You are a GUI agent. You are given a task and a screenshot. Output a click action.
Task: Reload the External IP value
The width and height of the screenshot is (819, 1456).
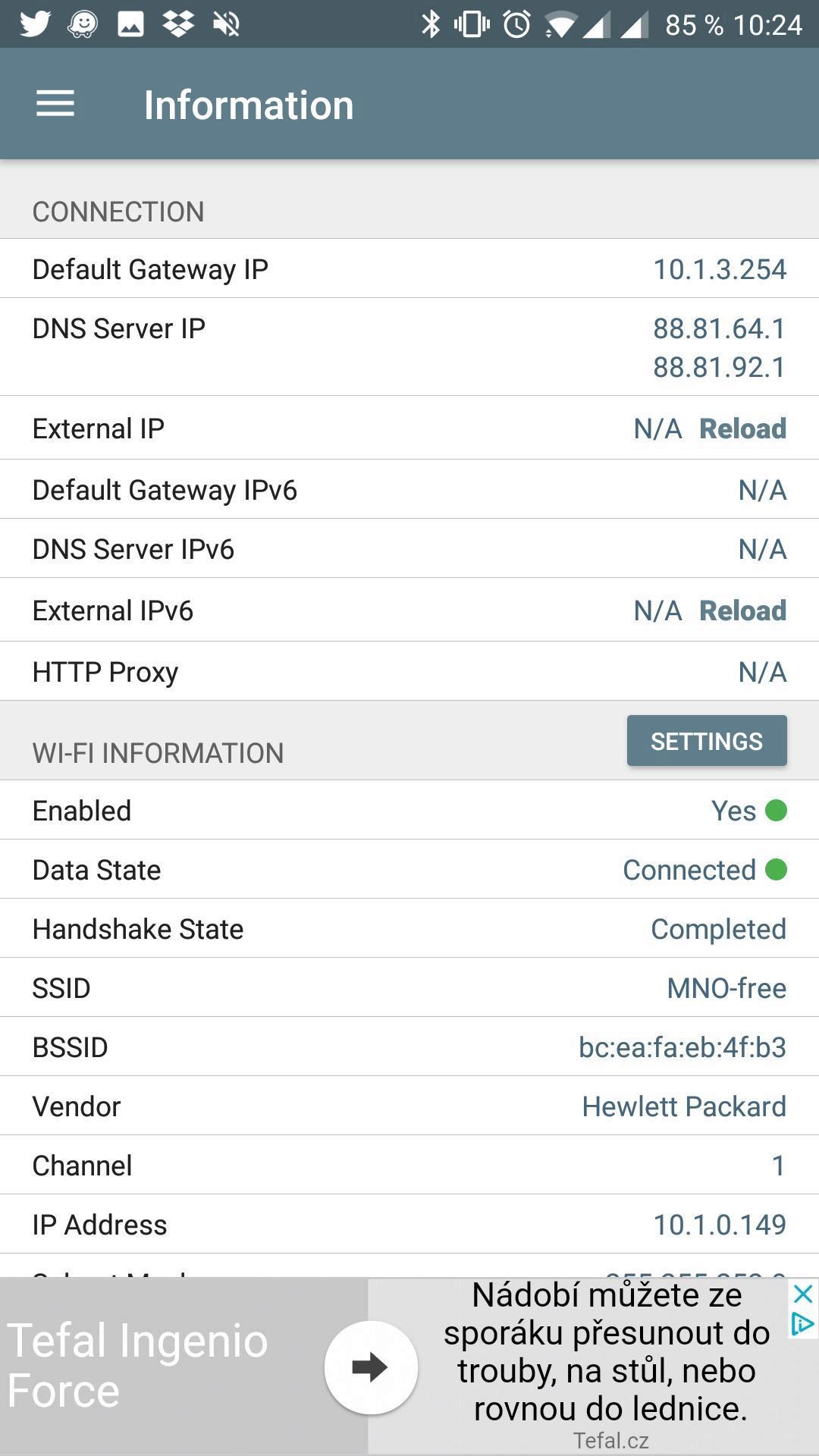click(742, 428)
